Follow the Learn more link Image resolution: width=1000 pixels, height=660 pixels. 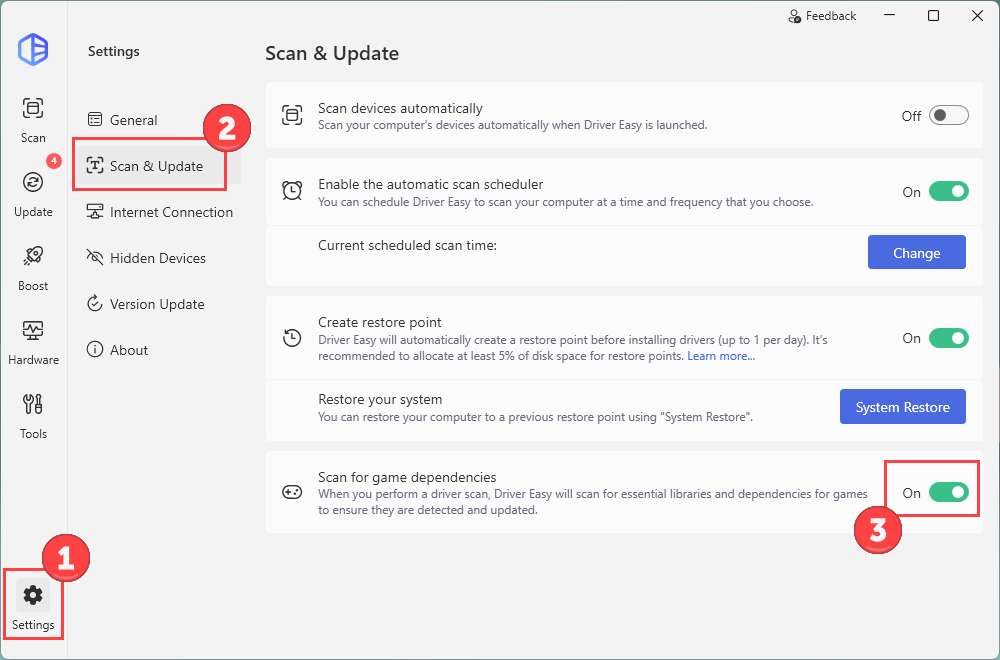click(x=721, y=357)
